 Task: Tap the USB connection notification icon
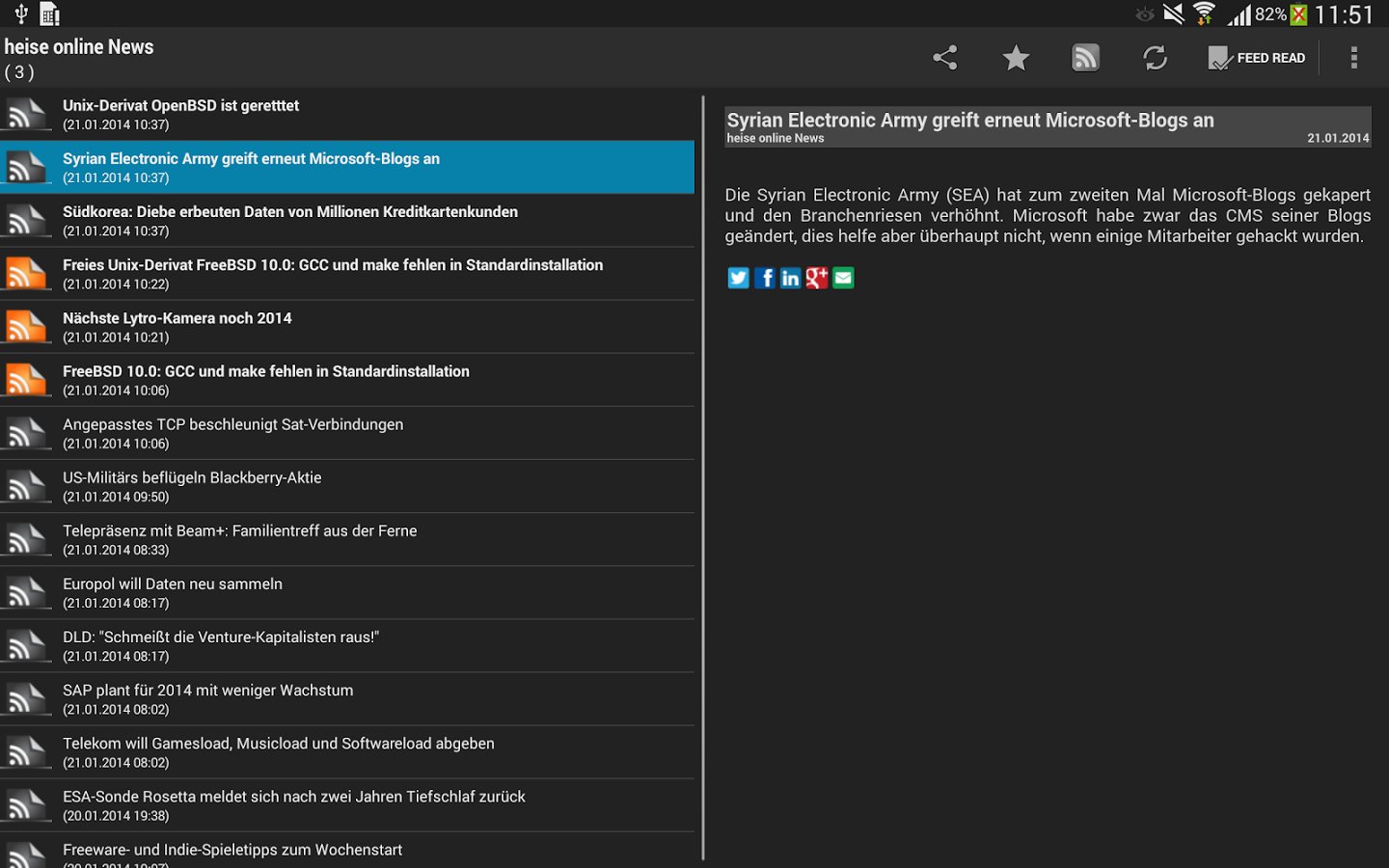point(20,14)
